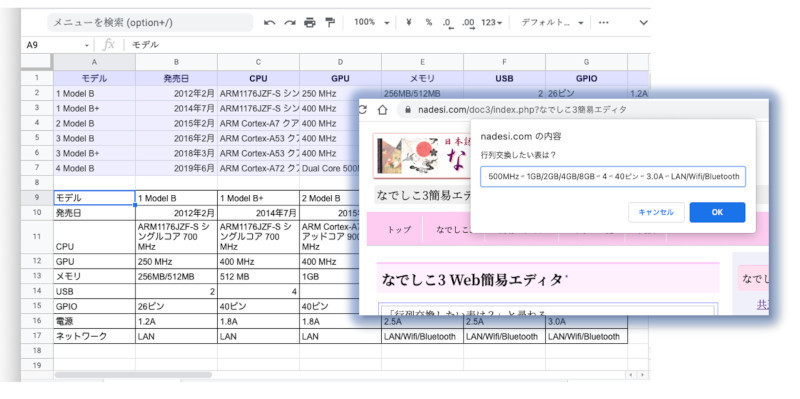The width and height of the screenshot is (800, 399).
Task: Click scroll-right arrow at sheet bottom
Action: [x=642, y=375]
